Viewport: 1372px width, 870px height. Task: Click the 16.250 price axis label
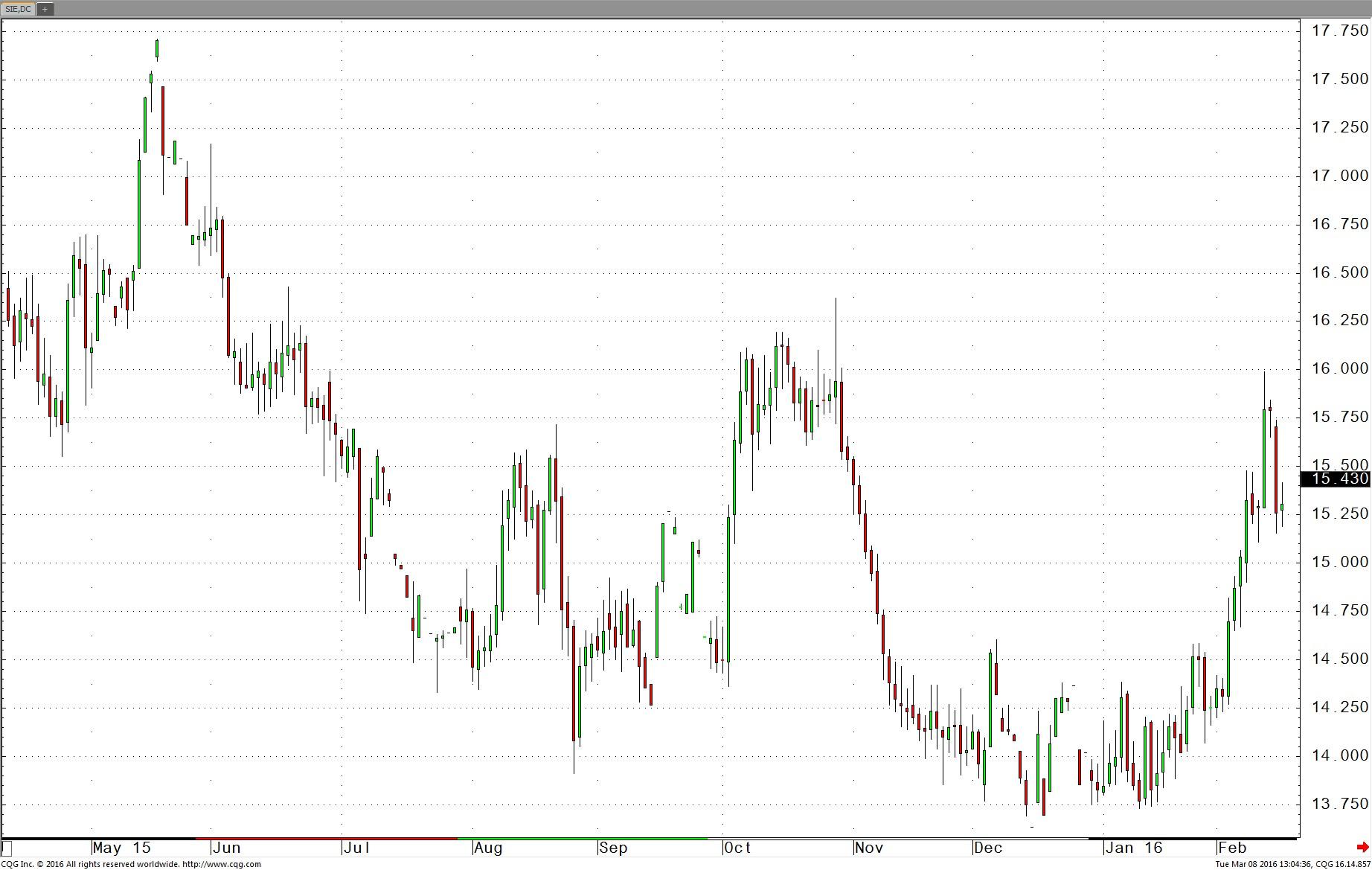coord(1339,320)
